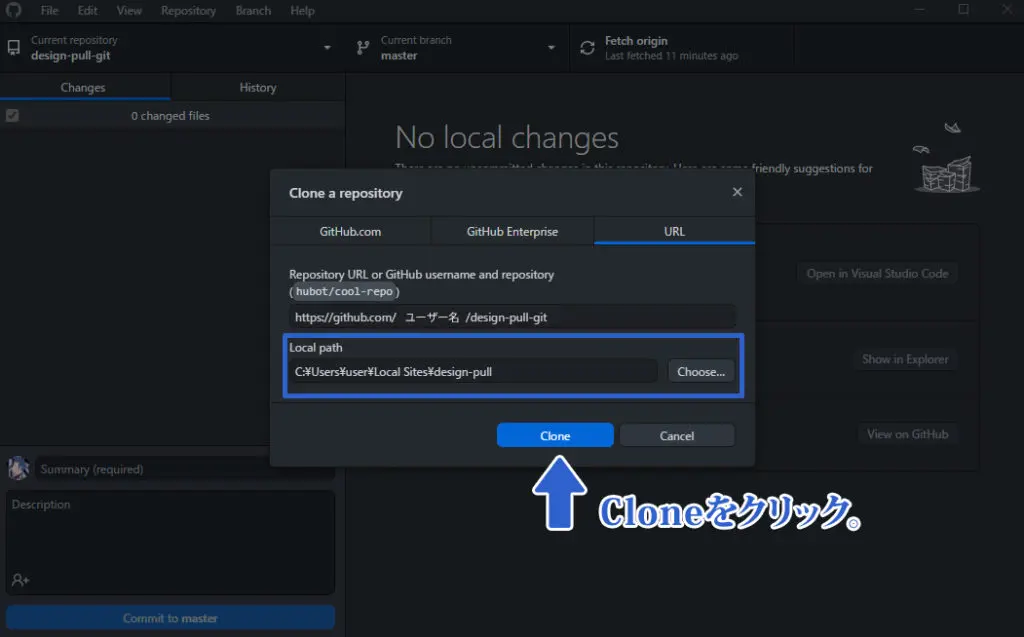1024x637 pixels.
Task: Switch to the GitHub.com tab
Action: point(350,231)
